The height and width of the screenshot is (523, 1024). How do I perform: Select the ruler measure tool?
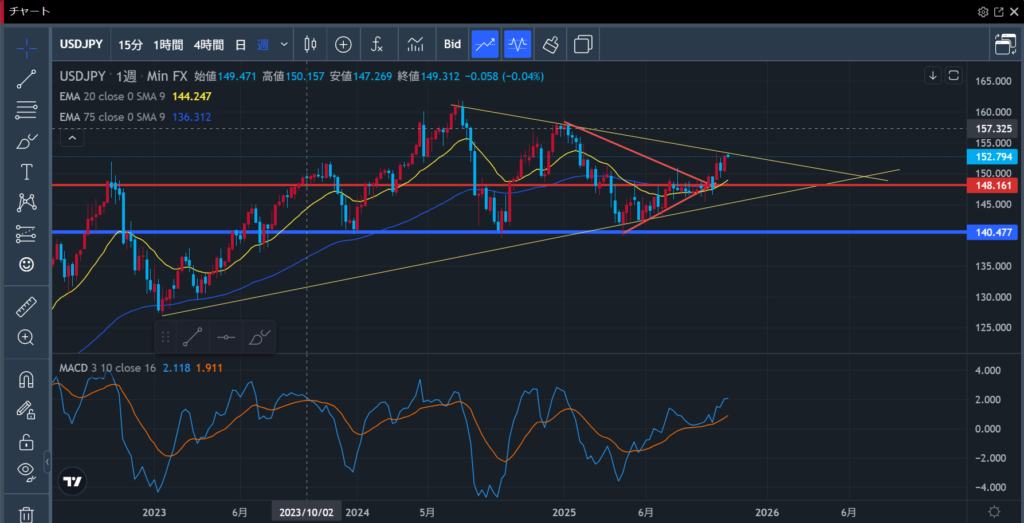(x=27, y=308)
